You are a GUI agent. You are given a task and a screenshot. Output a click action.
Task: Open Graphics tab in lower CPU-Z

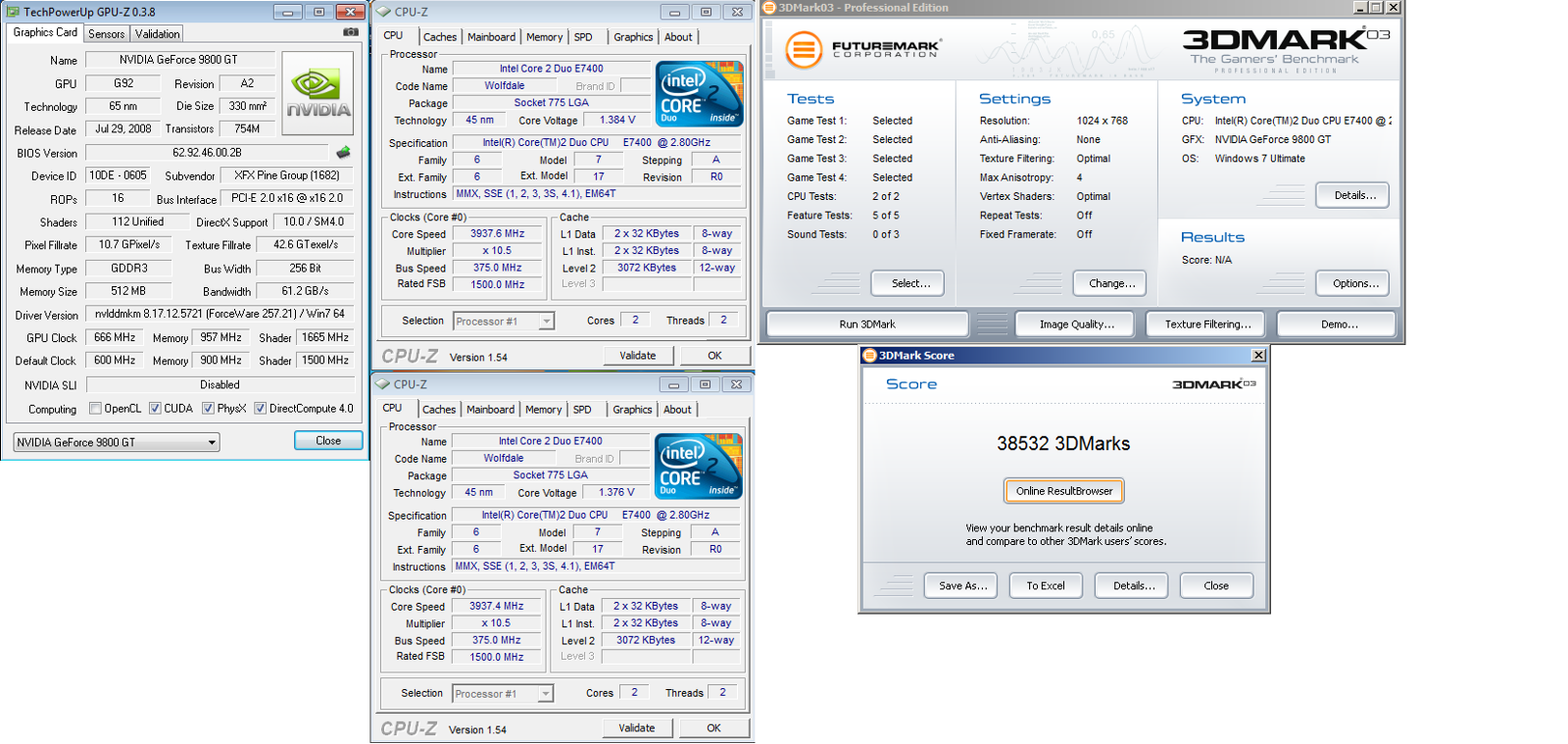point(632,410)
